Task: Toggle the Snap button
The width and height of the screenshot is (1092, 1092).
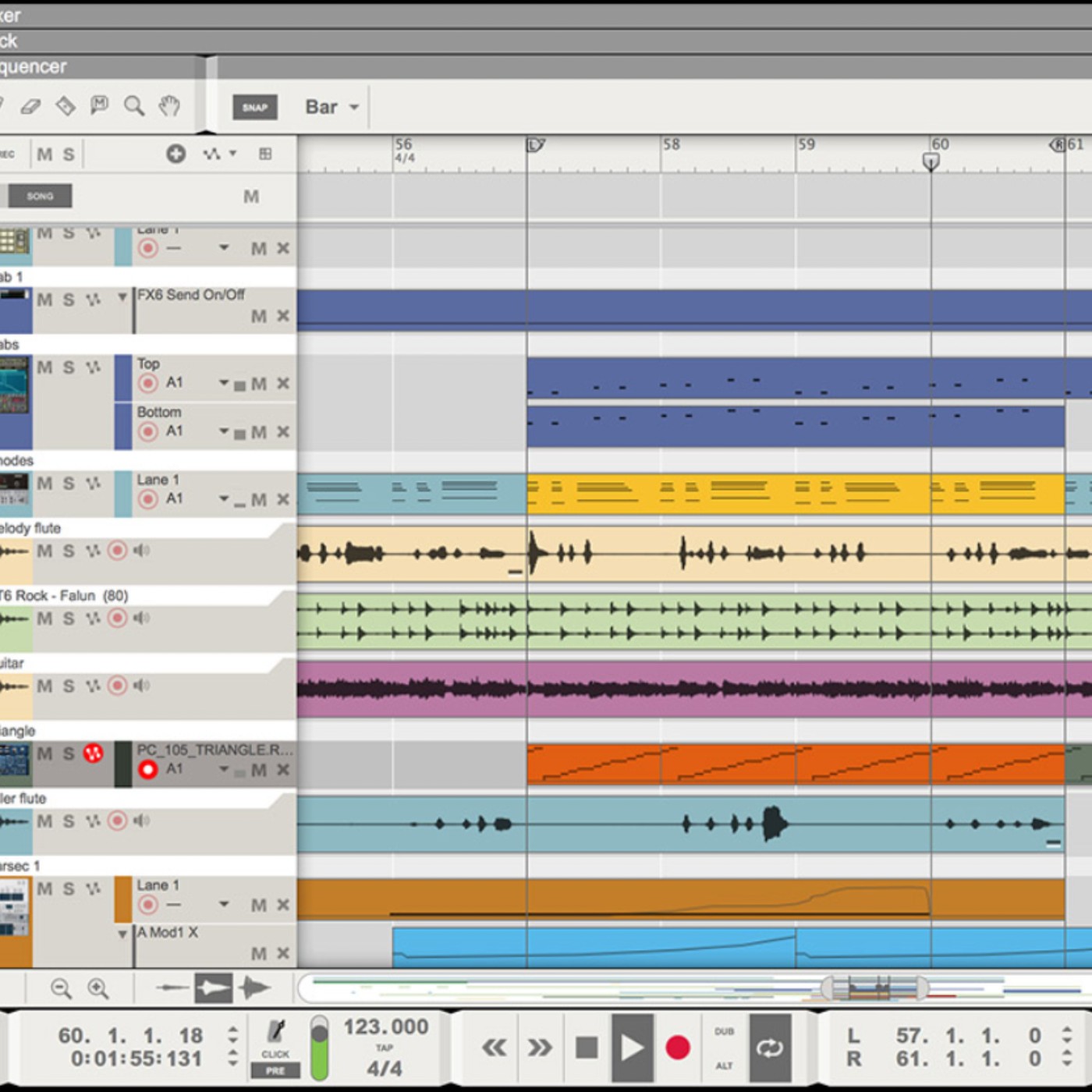Action: pos(254,107)
